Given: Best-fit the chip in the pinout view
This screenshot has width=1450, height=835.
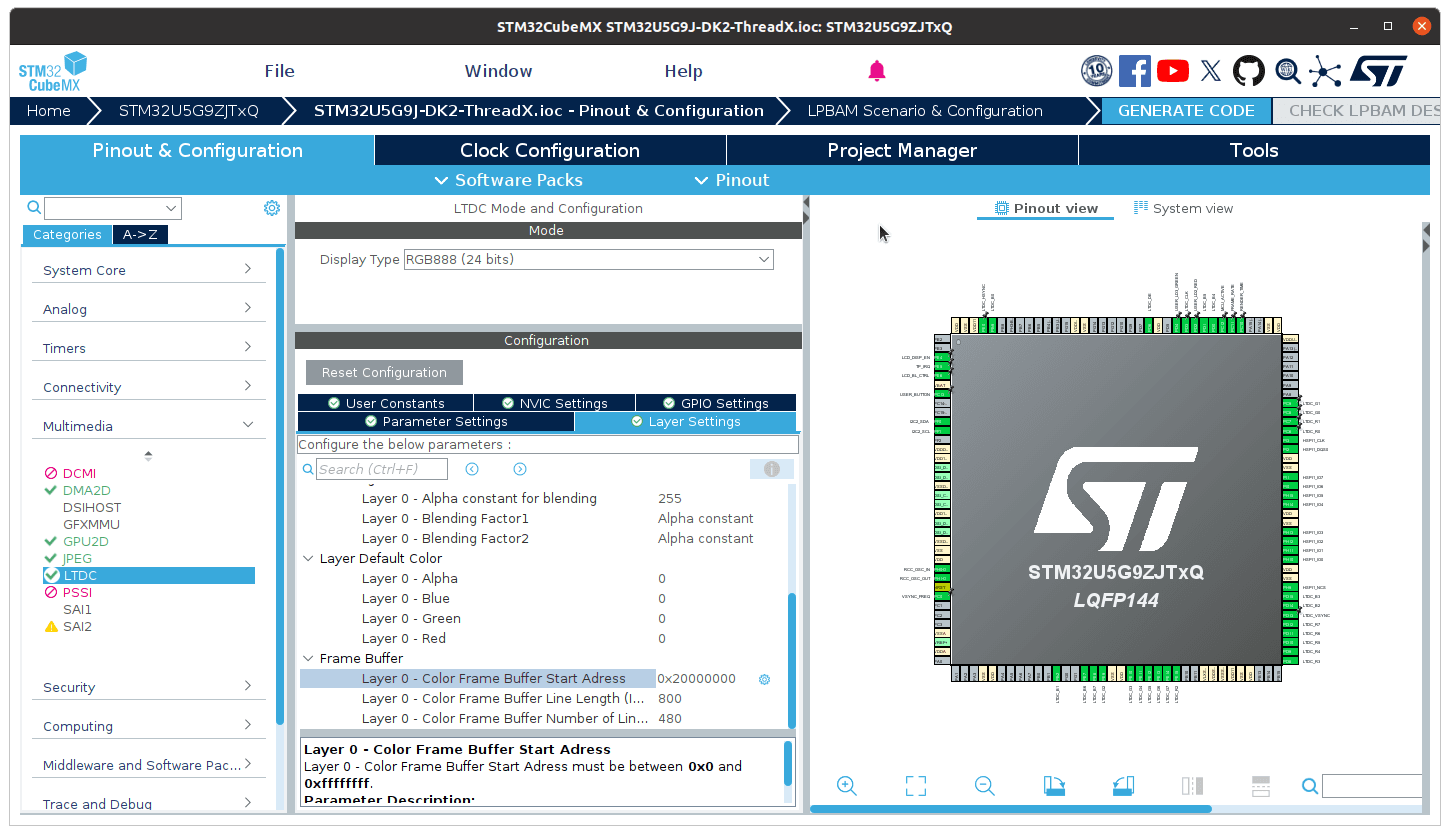Looking at the screenshot, I should pos(915,786).
